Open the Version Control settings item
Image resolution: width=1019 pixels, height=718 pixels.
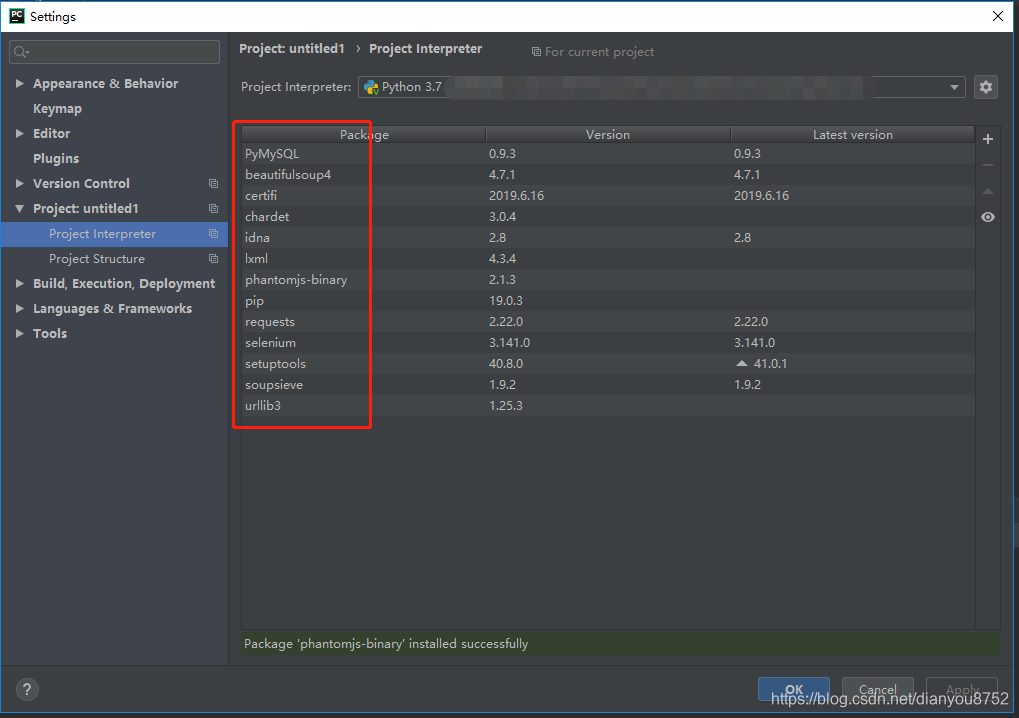click(x=81, y=184)
